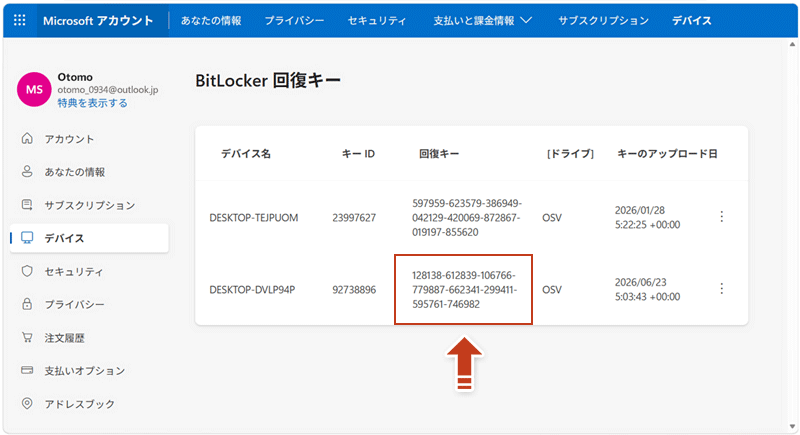This screenshot has width=800, height=435.
Task: Click the shield icon for セキュリティ
Action: [x=27, y=271]
